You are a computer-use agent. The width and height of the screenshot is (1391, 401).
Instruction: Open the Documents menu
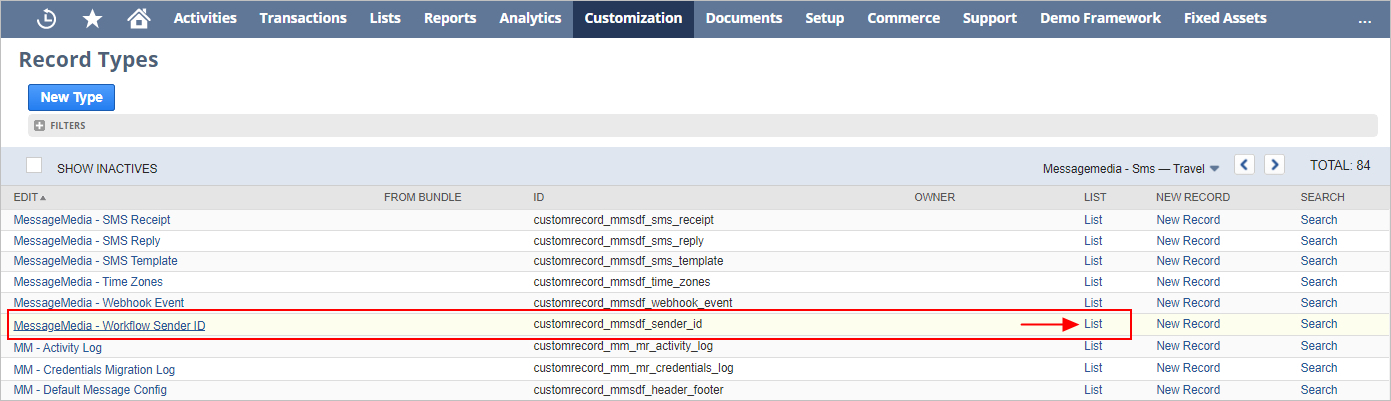pyautogui.click(x=744, y=18)
